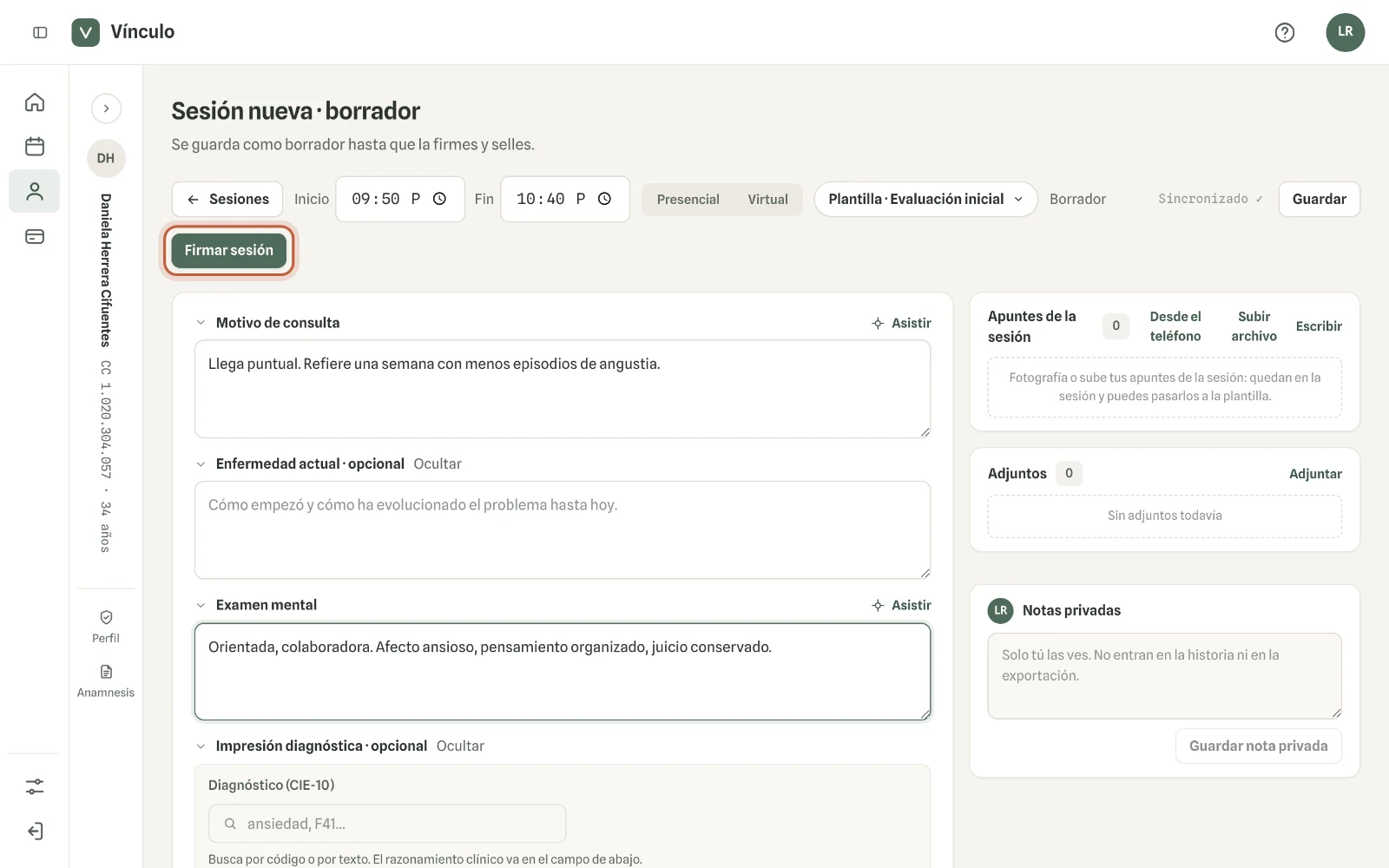1389x868 pixels.
Task: Click Asistir for Motivo de consulta
Action: click(901, 323)
